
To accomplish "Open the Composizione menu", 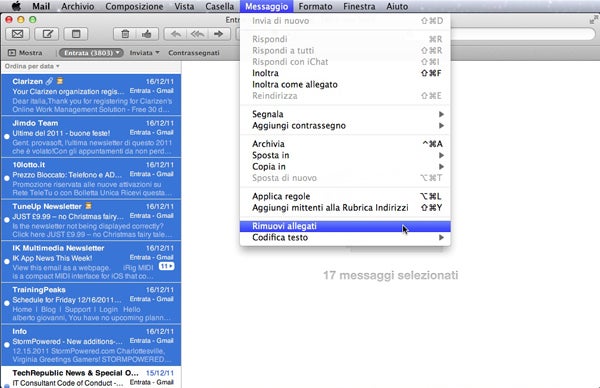I will pos(134,7).
